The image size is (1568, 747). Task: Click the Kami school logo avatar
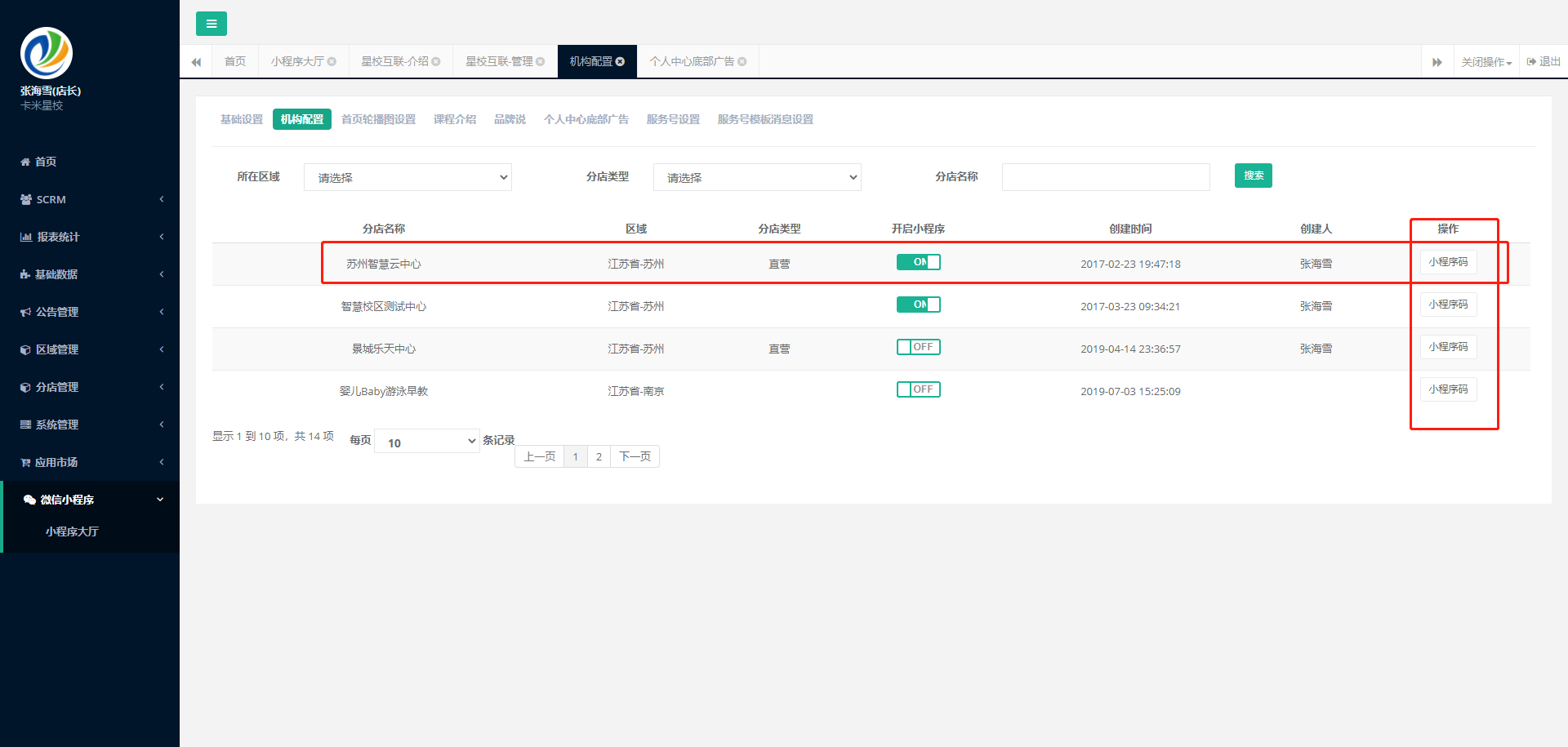point(47,53)
